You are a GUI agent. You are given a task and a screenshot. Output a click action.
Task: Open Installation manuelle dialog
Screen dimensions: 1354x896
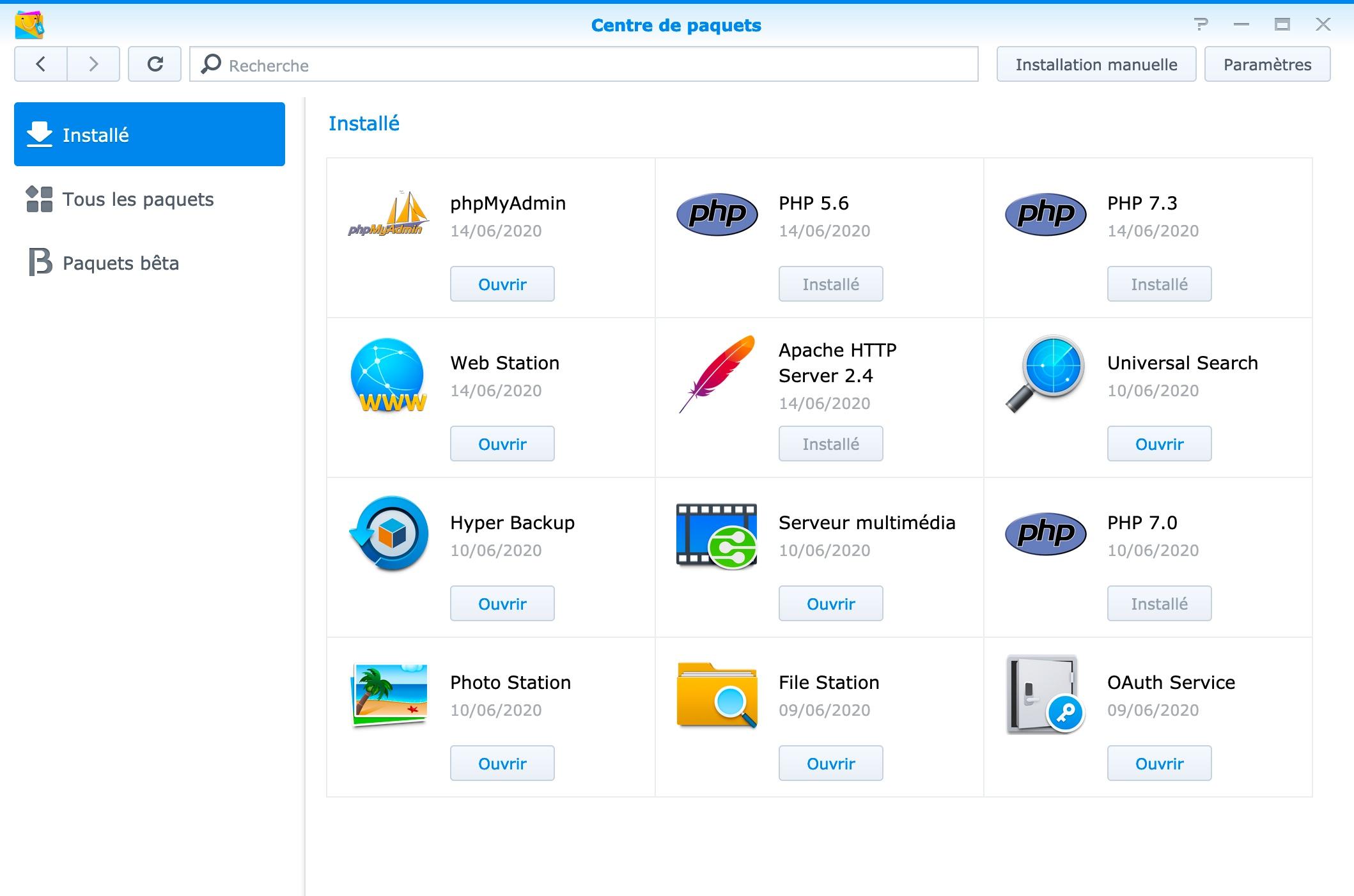pos(1096,65)
